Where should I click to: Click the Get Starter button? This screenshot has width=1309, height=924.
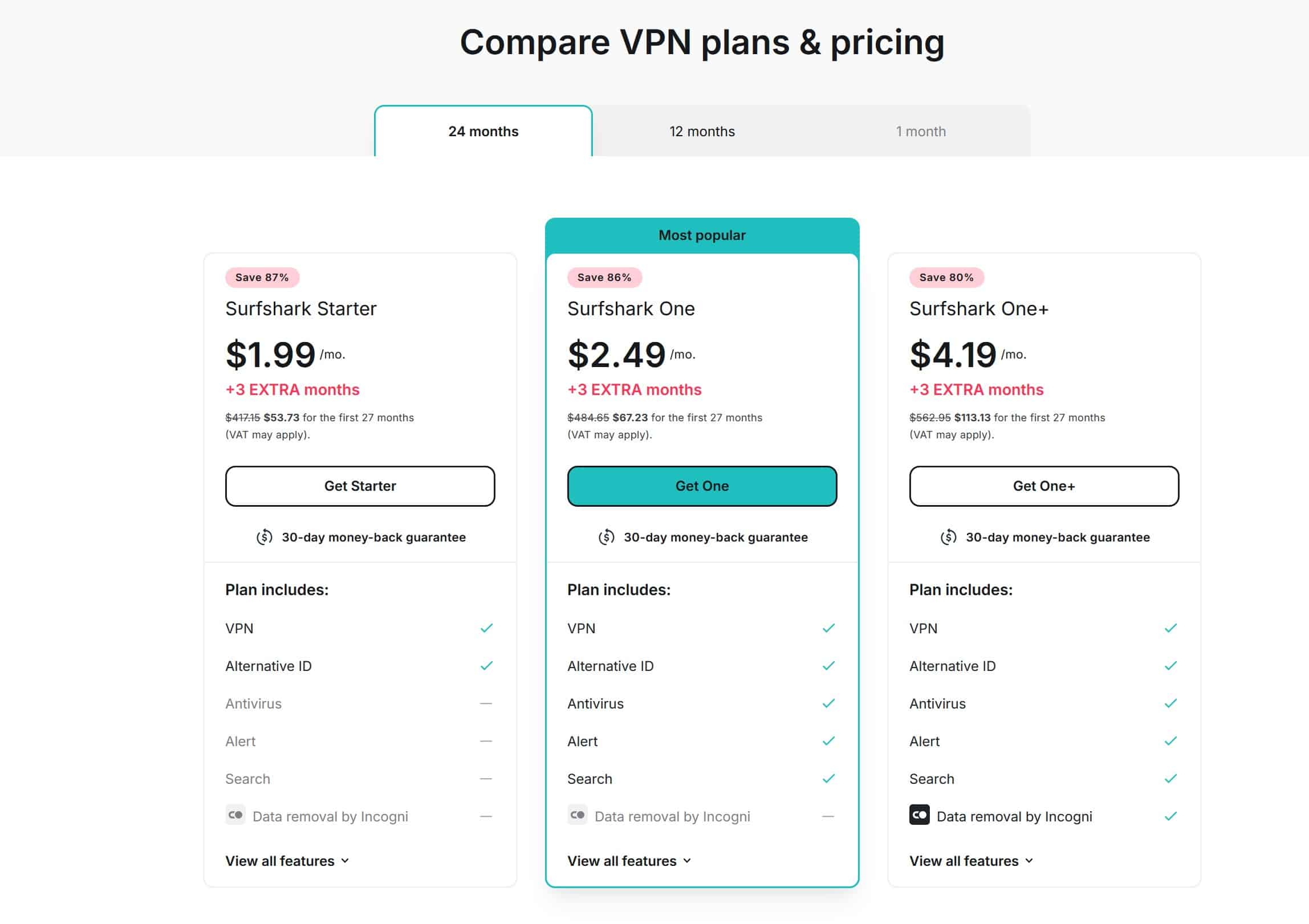click(x=360, y=486)
